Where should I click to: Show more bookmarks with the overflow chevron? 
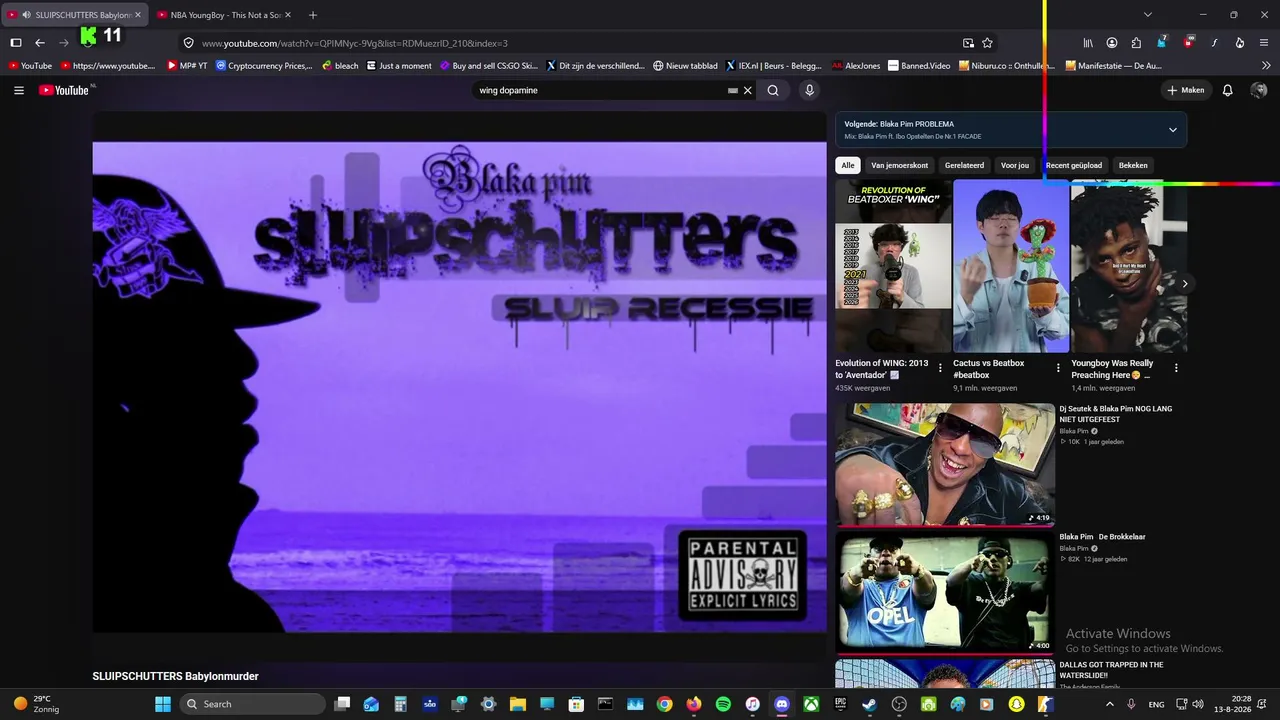click(x=1264, y=66)
